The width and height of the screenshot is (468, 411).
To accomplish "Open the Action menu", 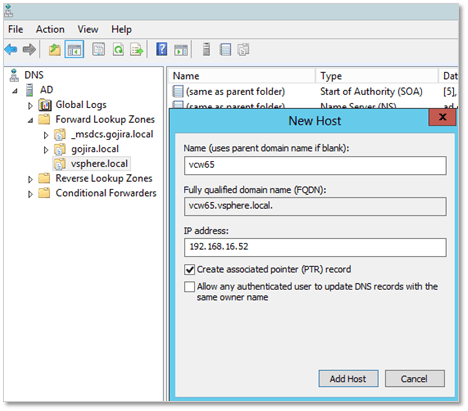I will pos(50,29).
